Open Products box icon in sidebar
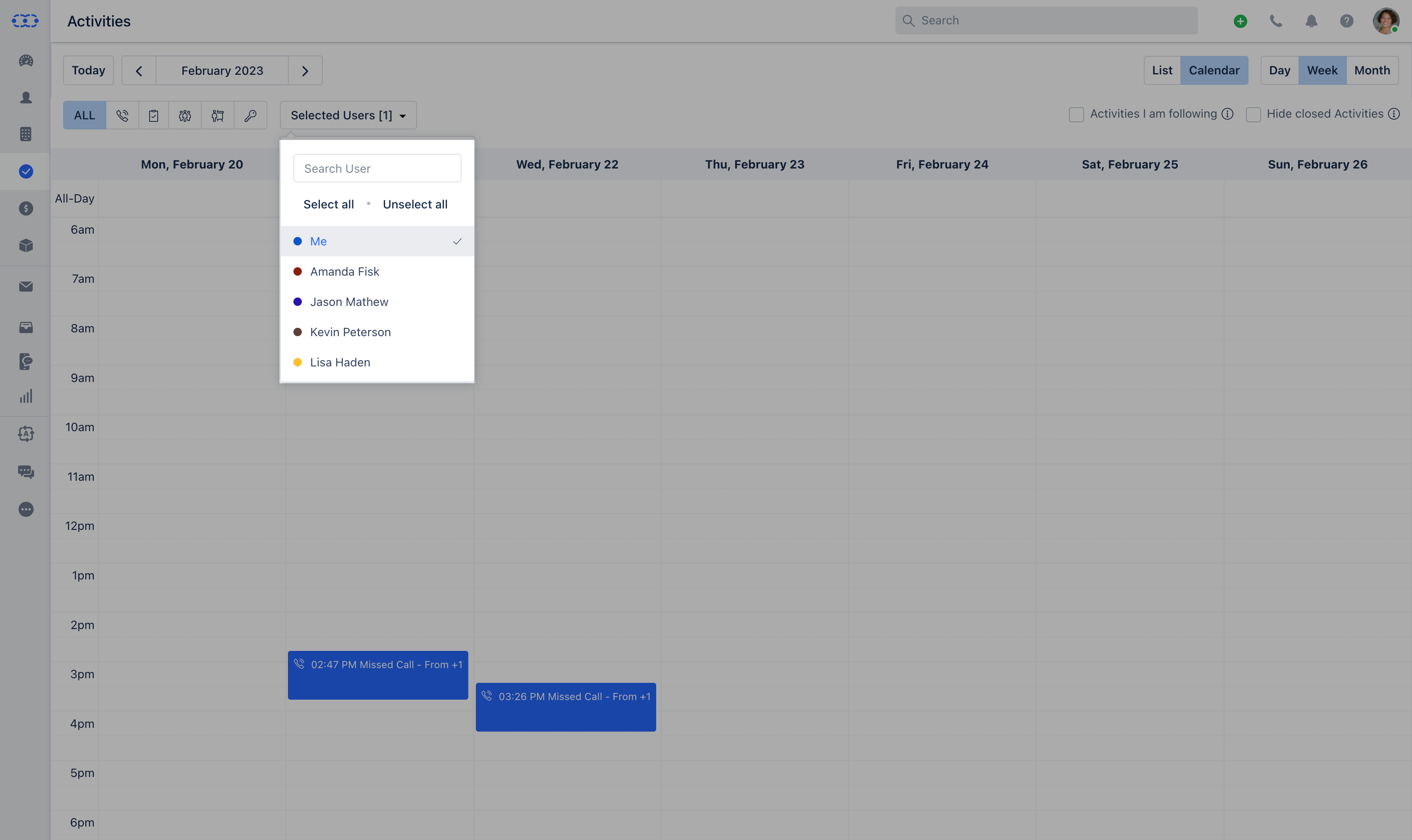This screenshot has width=1412, height=840. (x=26, y=245)
